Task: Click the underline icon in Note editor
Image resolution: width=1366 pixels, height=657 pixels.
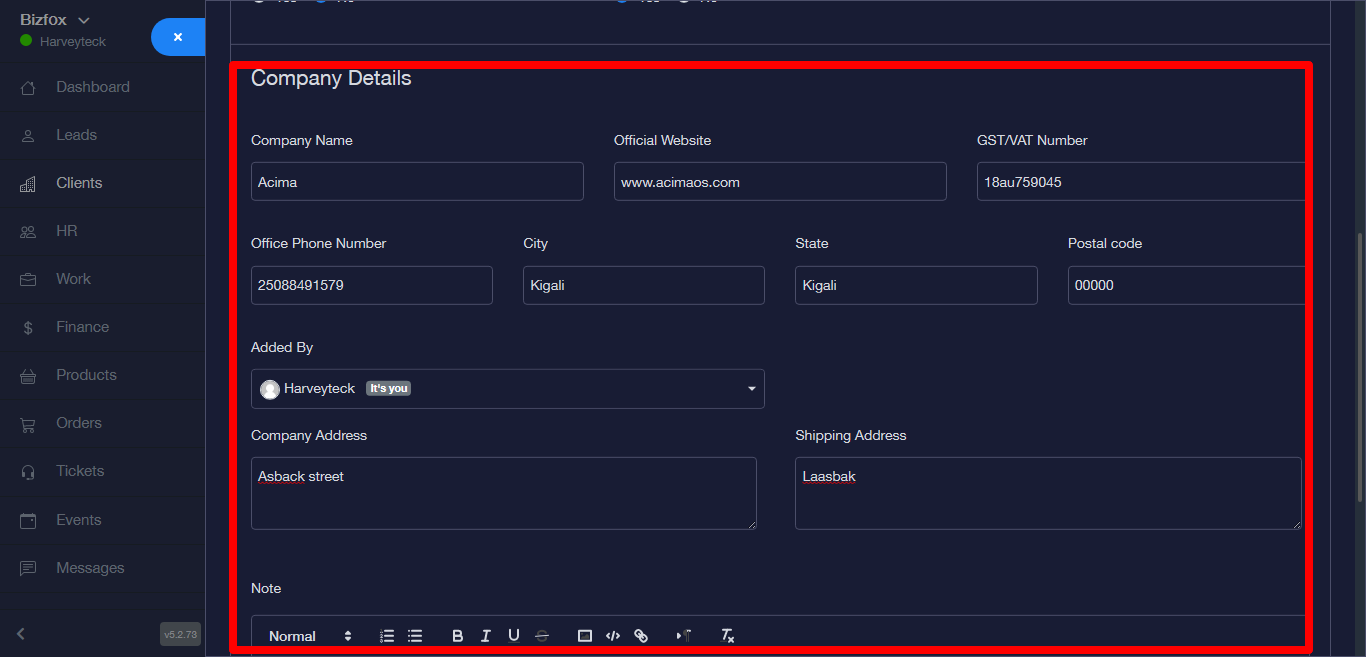Action: (514, 636)
